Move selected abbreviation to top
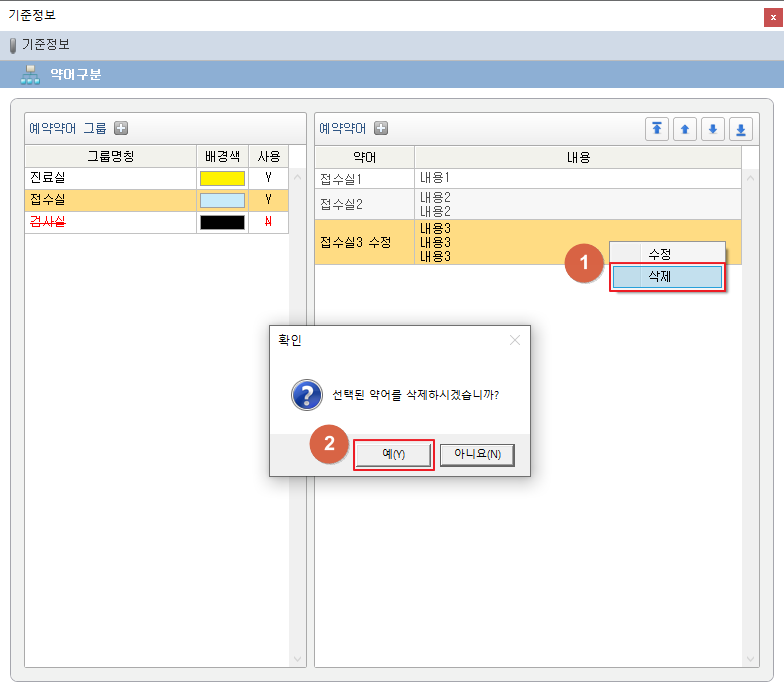Screen dimensions: 784x692 (657, 129)
